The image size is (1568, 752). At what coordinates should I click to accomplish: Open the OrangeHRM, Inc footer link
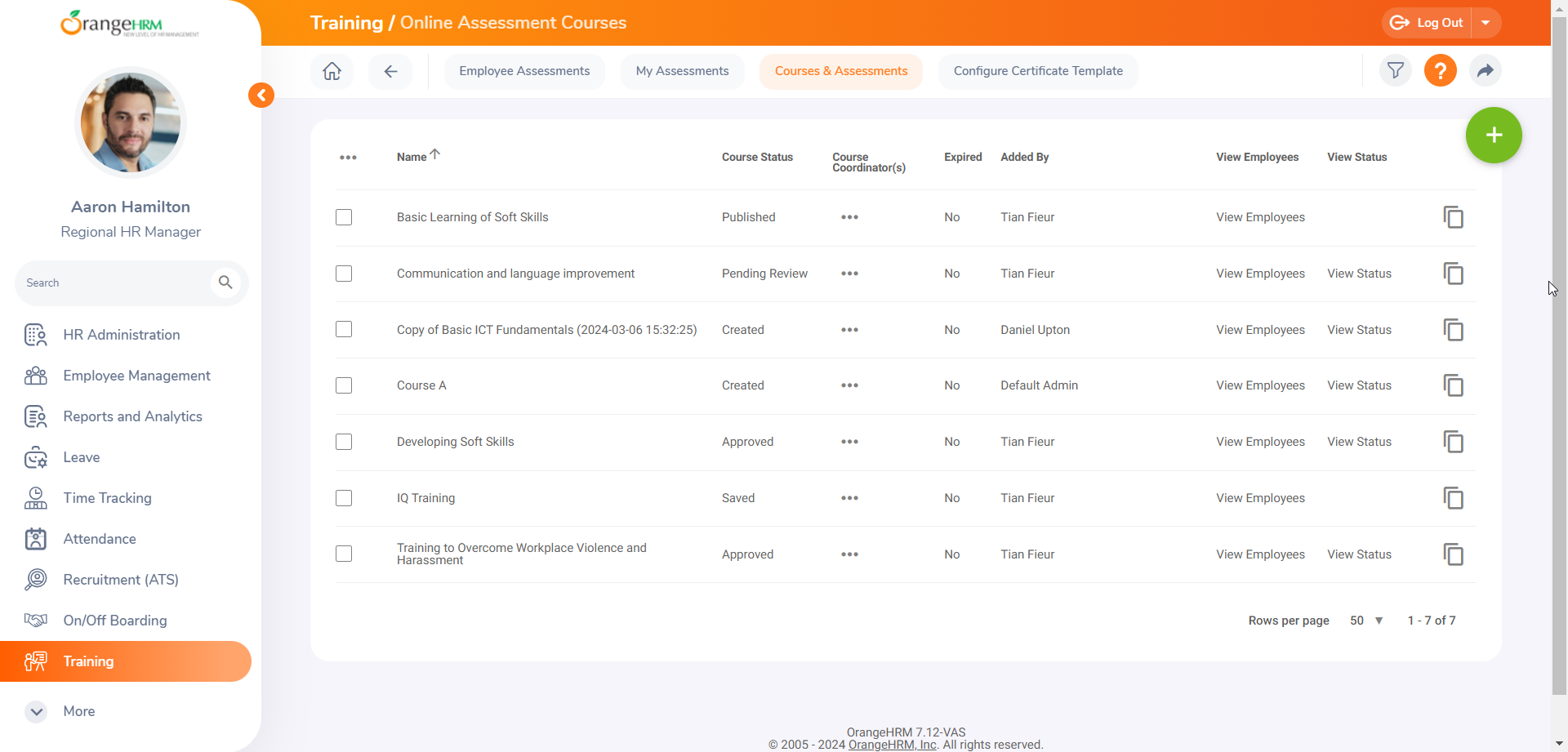pyautogui.click(x=892, y=745)
